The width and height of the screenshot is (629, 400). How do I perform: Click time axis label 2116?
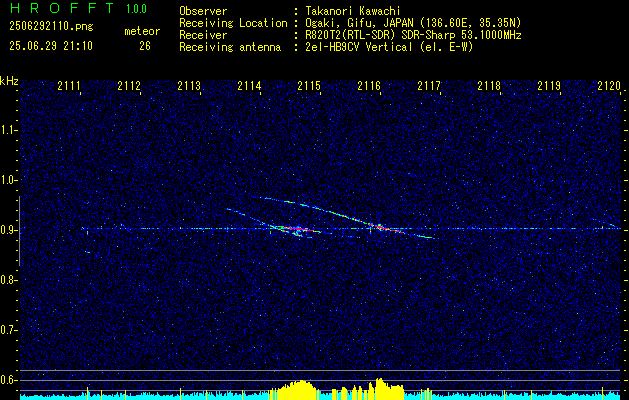pyautogui.click(x=369, y=86)
